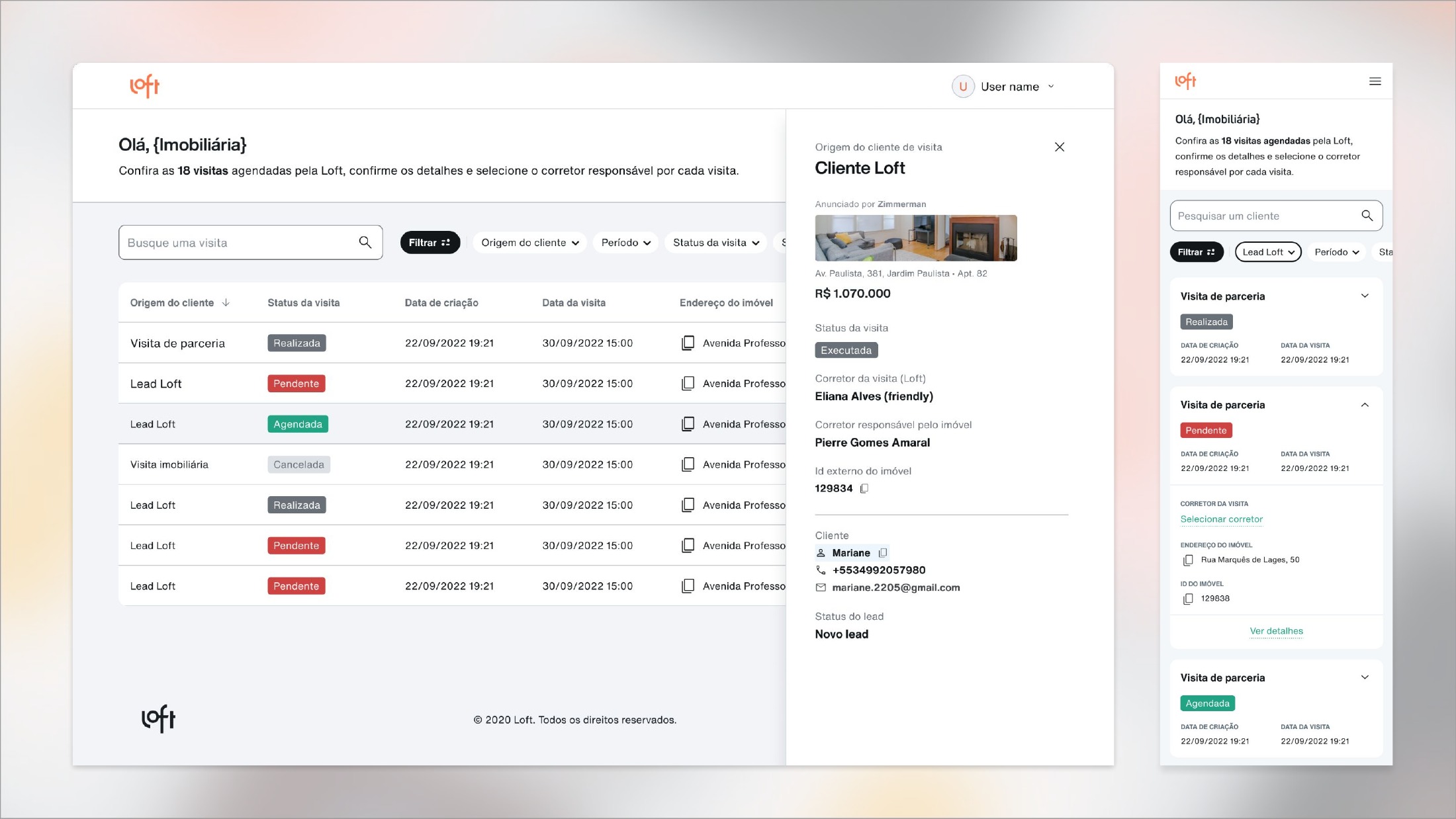Copy address in Visita imobiliária row
The width and height of the screenshot is (1456, 819).
tap(688, 464)
